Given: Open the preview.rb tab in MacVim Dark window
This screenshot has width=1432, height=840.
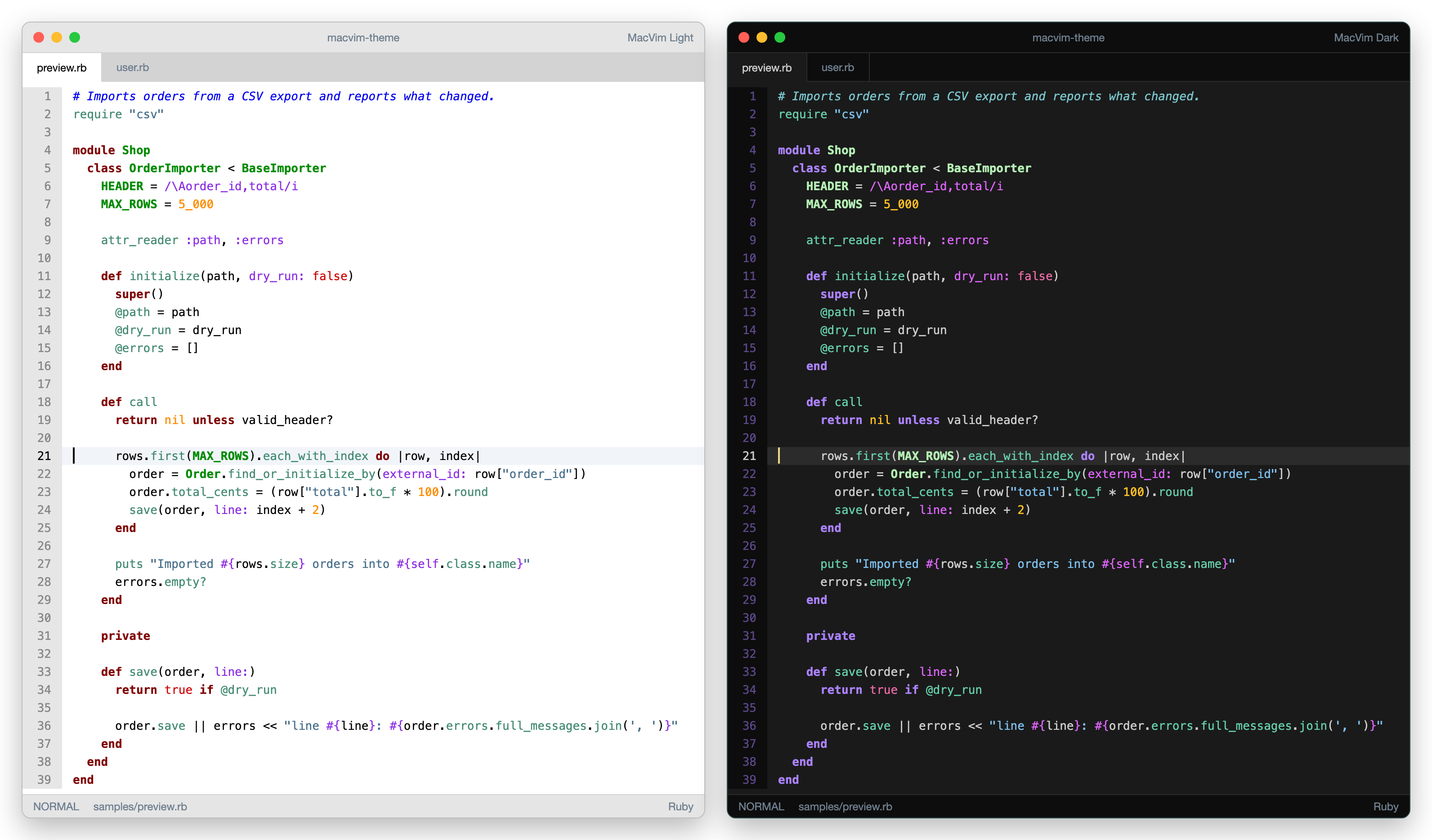Looking at the screenshot, I should (x=766, y=67).
